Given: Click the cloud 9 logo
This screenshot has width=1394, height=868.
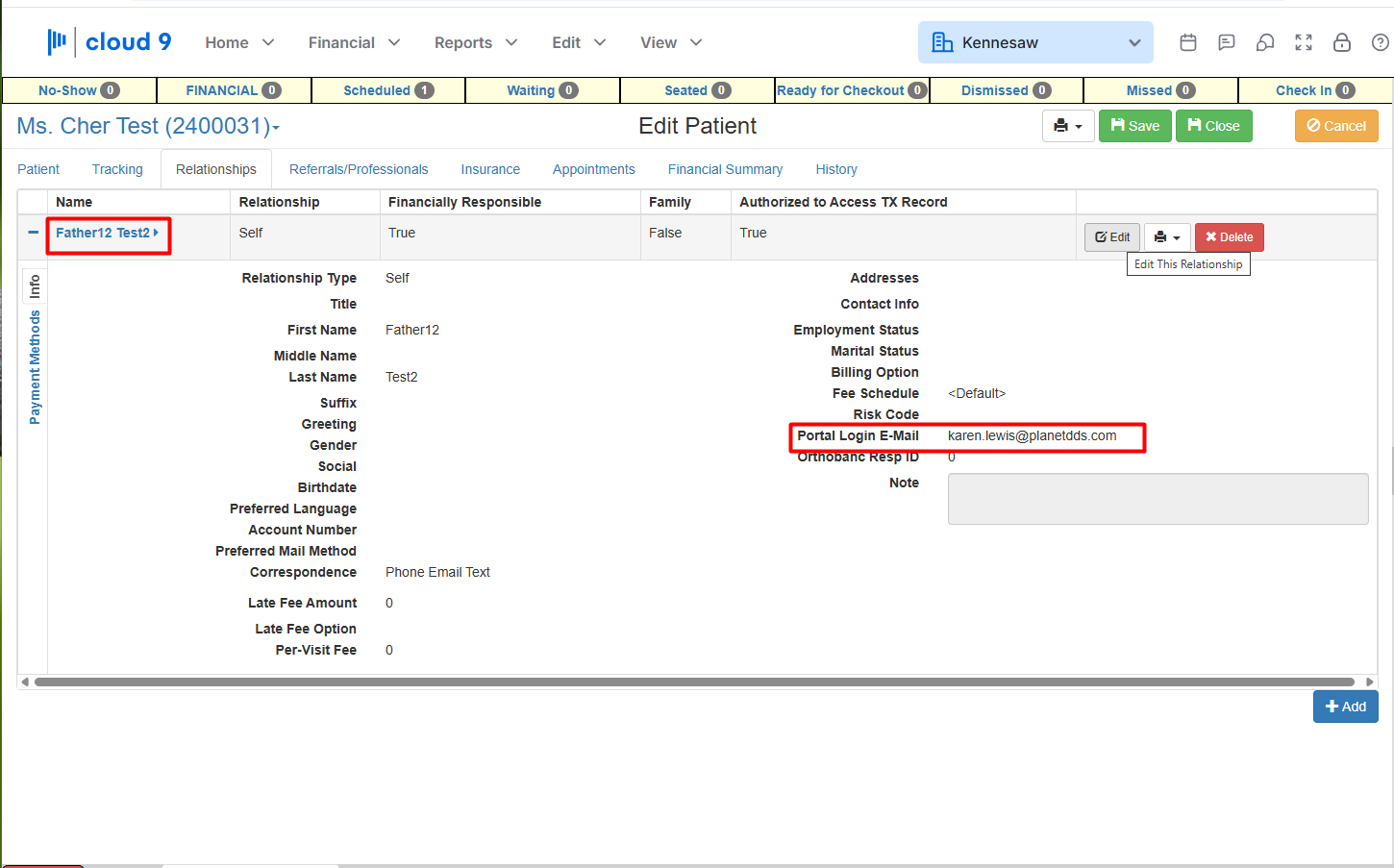Looking at the screenshot, I should [110, 41].
